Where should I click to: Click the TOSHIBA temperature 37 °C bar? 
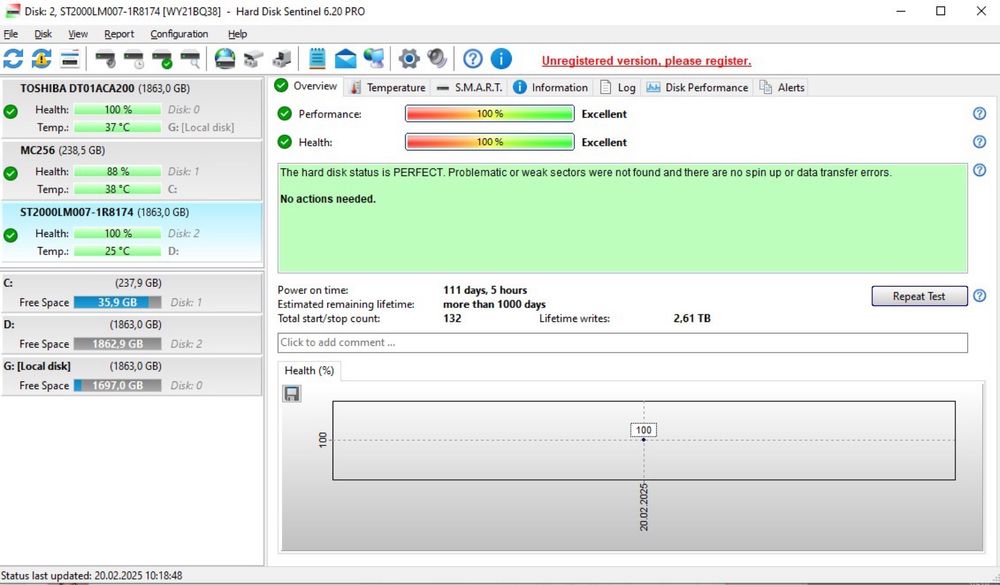(x=117, y=128)
